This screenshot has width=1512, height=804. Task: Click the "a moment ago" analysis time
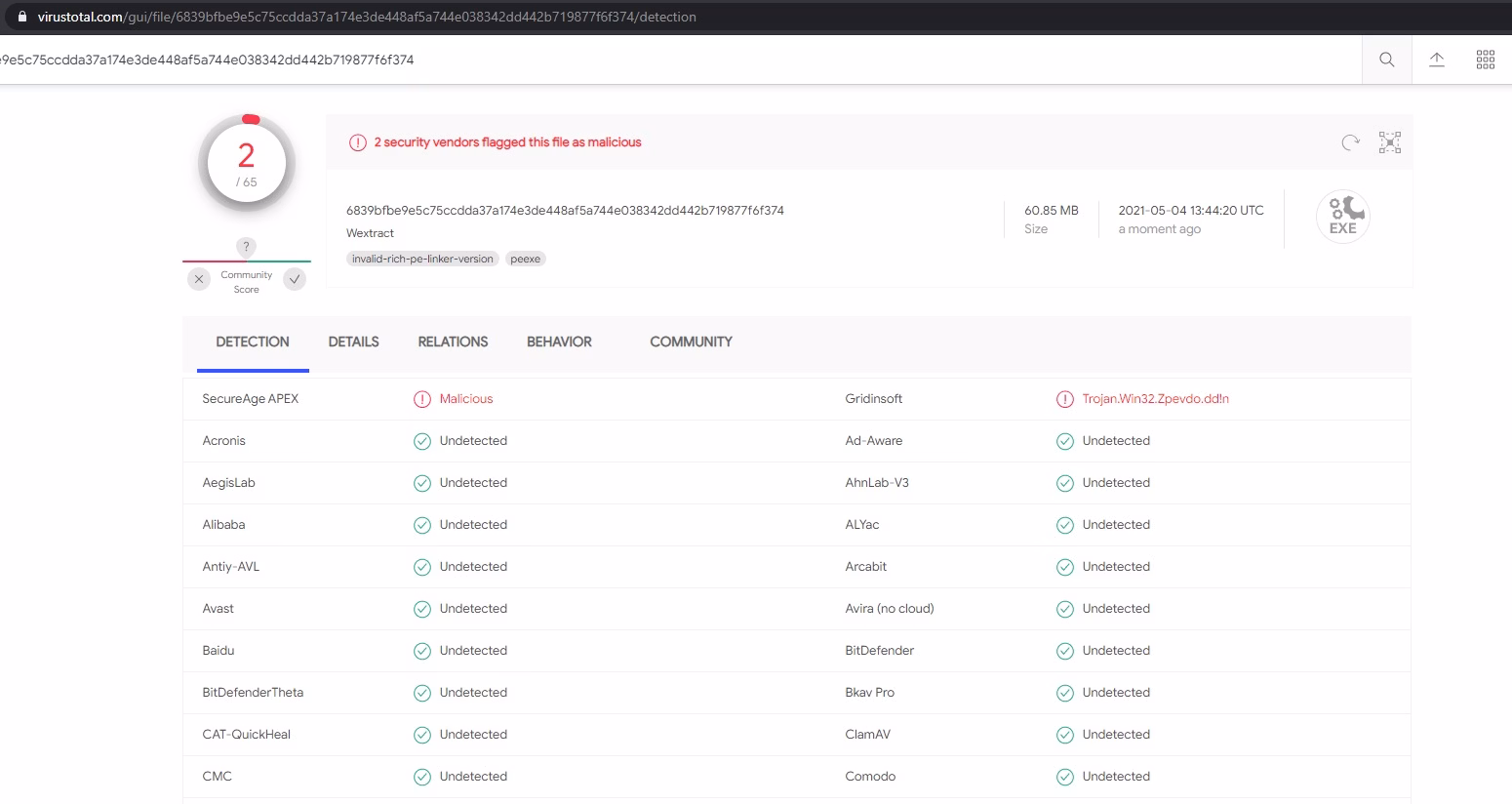pyautogui.click(x=1160, y=229)
